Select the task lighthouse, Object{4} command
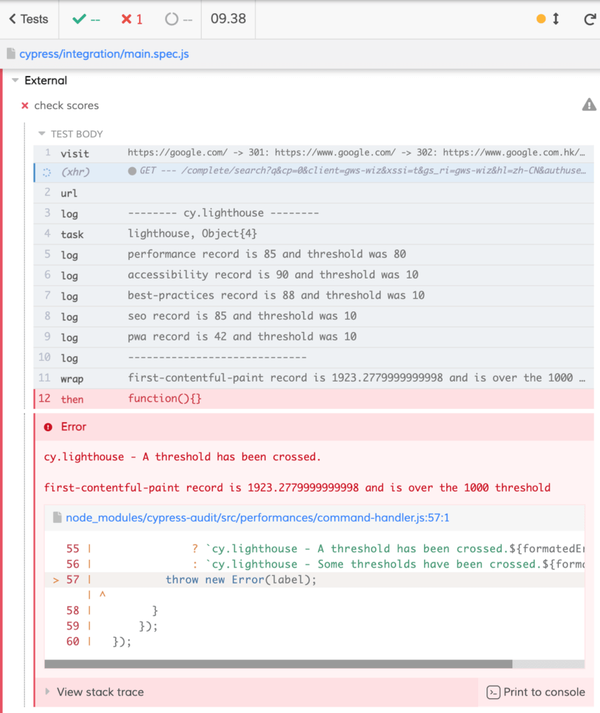The width and height of the screenshot is (600, 713). pyautogui.click(x=313, y=234)
